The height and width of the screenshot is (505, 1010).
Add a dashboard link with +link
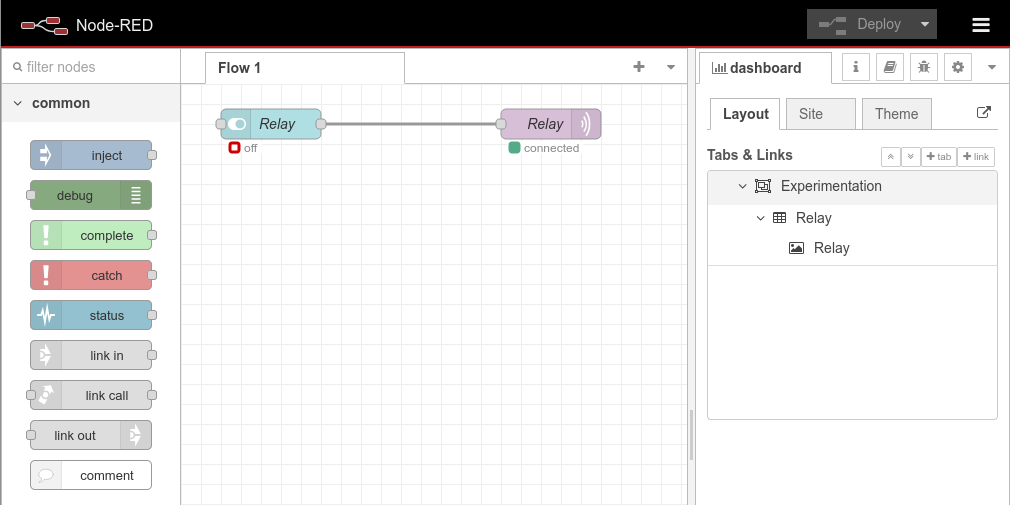(x=975, y=157)
